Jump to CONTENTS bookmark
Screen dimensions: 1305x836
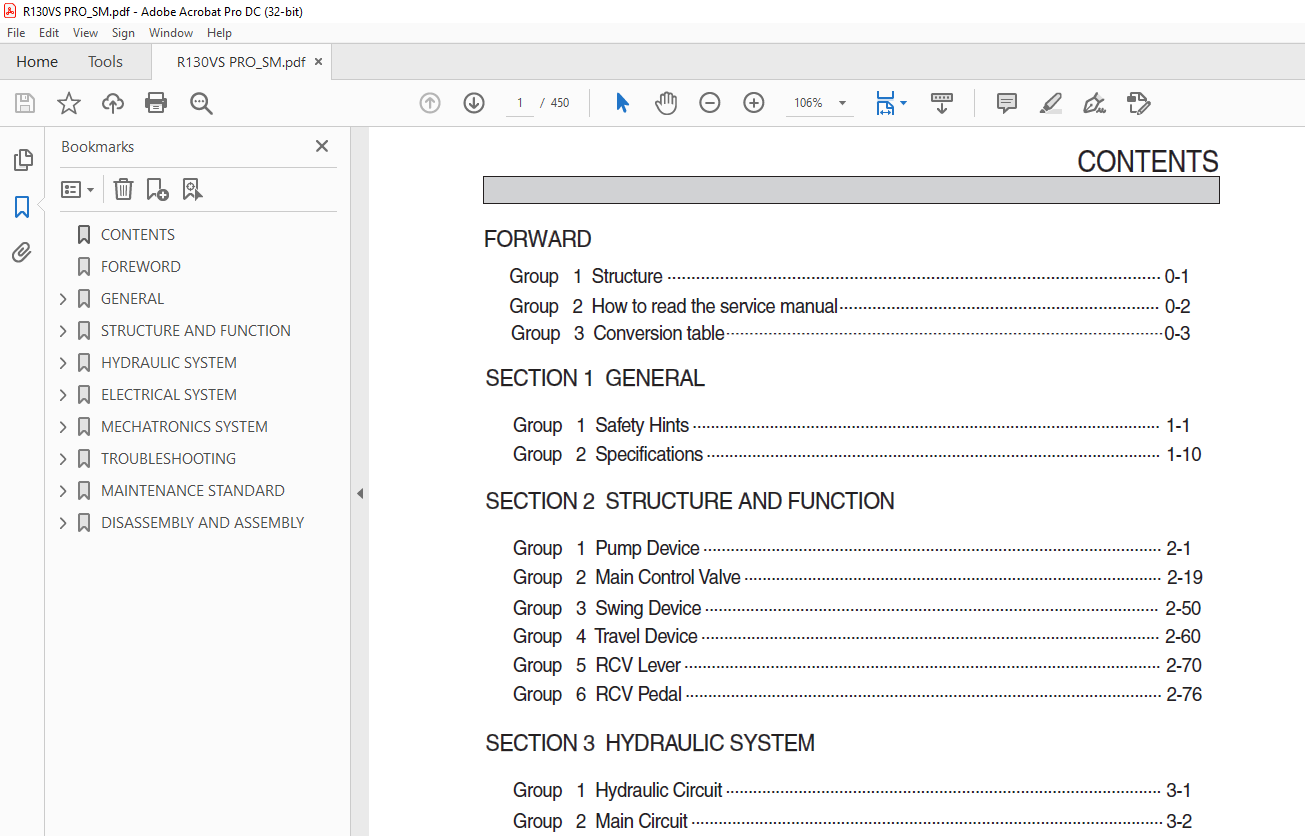tap(138, 235)
